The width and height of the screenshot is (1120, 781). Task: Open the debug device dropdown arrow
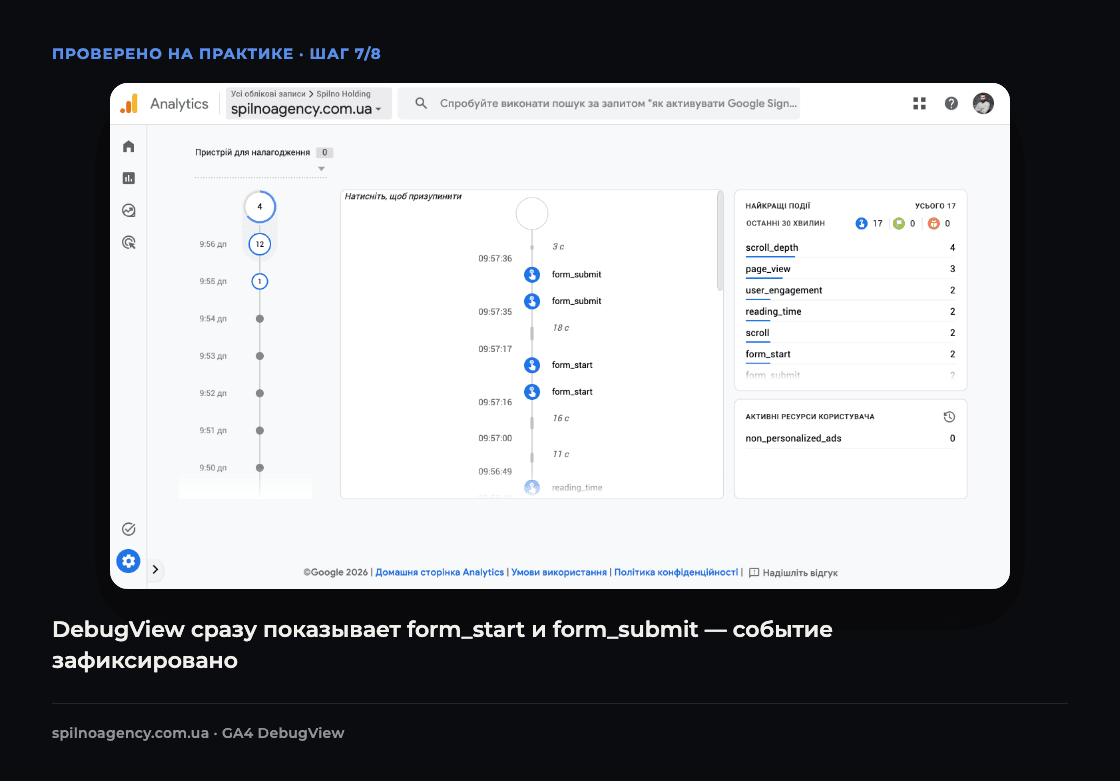click(321, 169)
